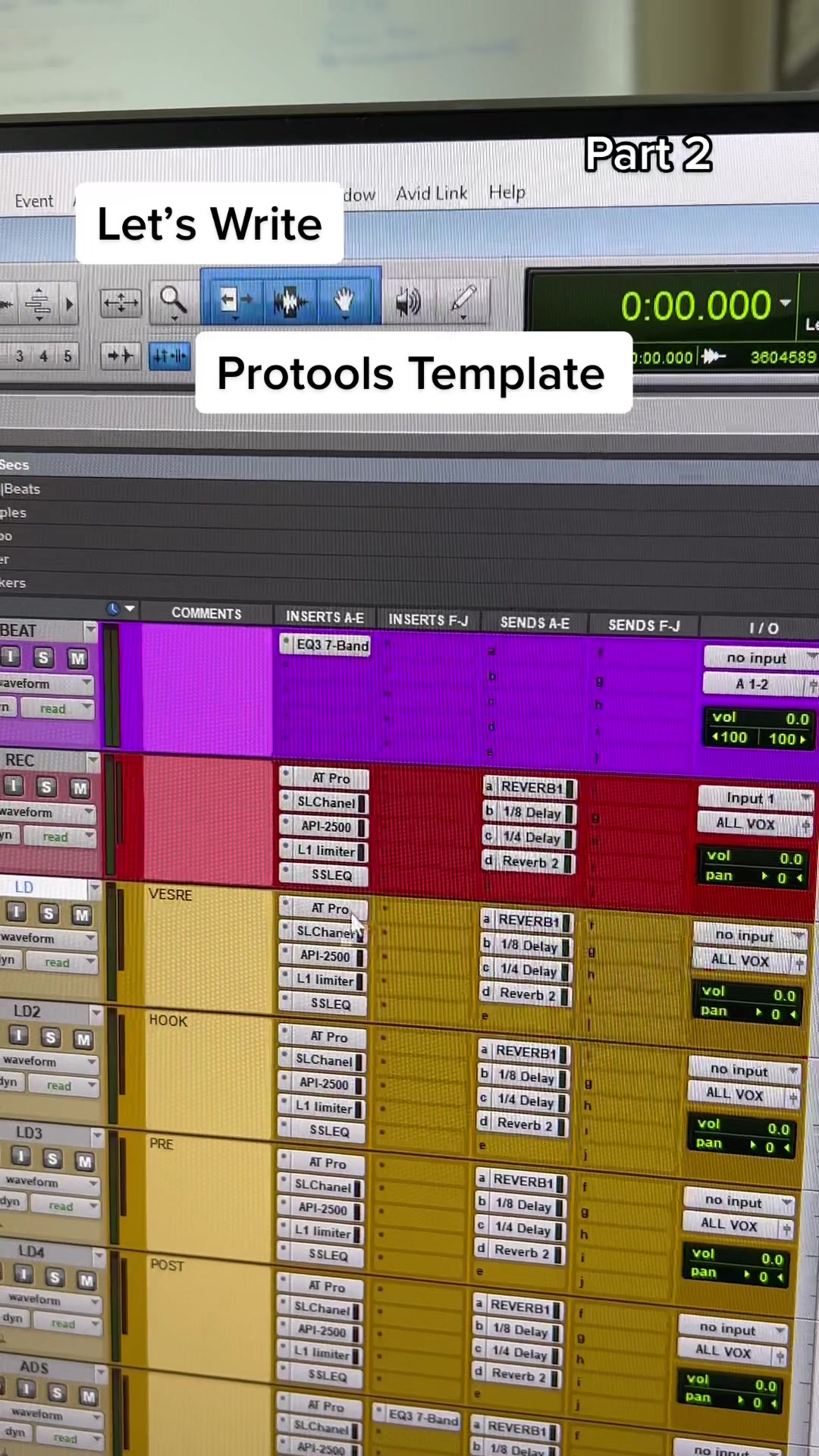The height and width of the screenshot is (1456, 819).
Task: Recall zoom preset 4
Action: [44, 356]
